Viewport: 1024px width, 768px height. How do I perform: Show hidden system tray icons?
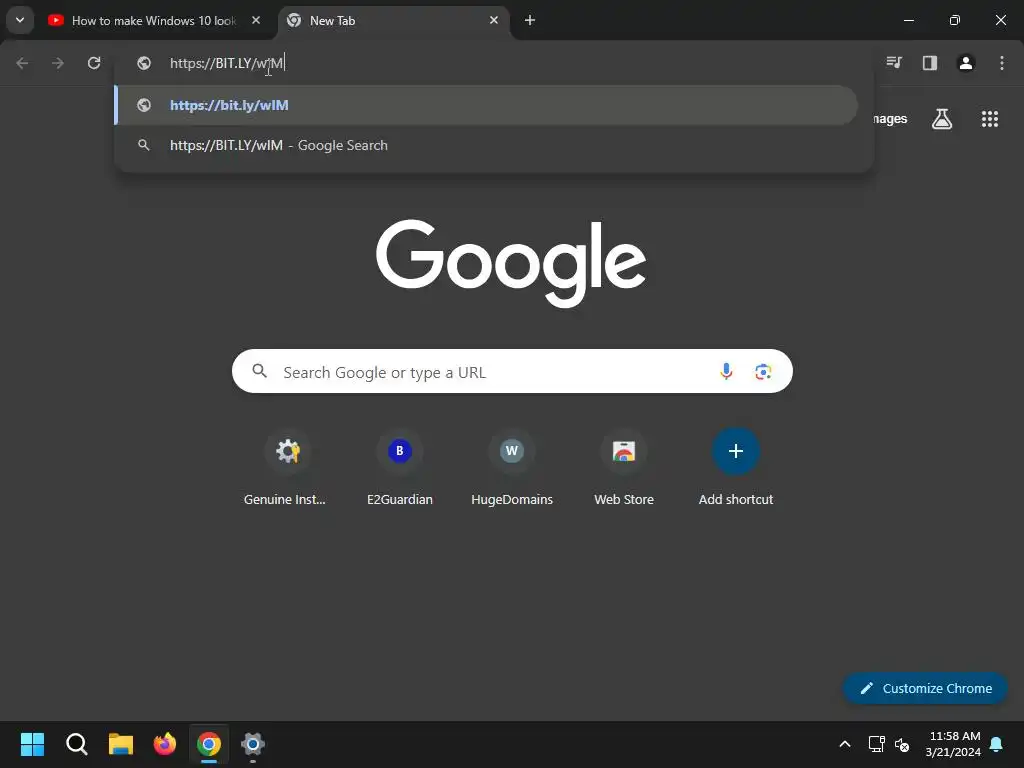coord(844,744)
